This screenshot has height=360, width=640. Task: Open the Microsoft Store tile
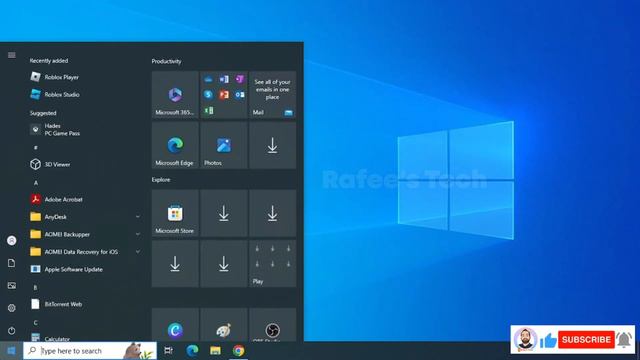click(175, 213)
